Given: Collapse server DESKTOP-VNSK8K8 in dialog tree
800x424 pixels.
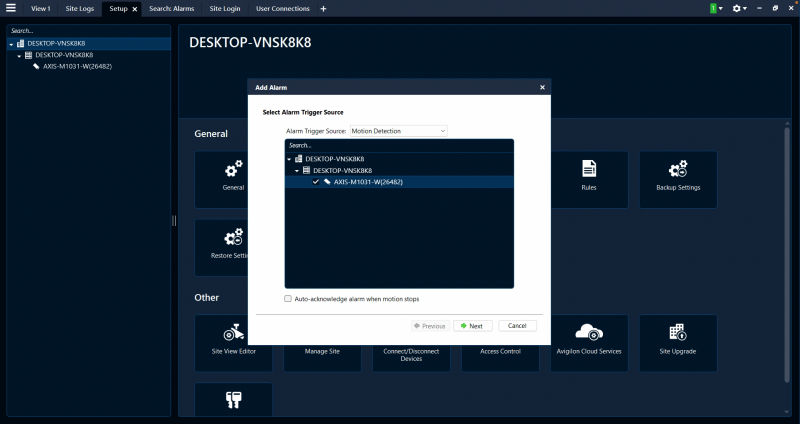Looking at the screenshot, I should 297,171.
